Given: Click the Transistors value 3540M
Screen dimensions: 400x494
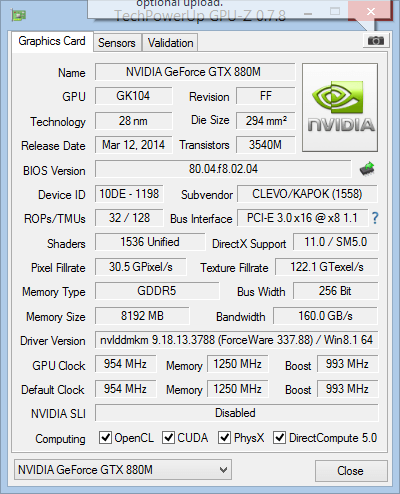Looking at the screenshot, I should pos(266,145).
